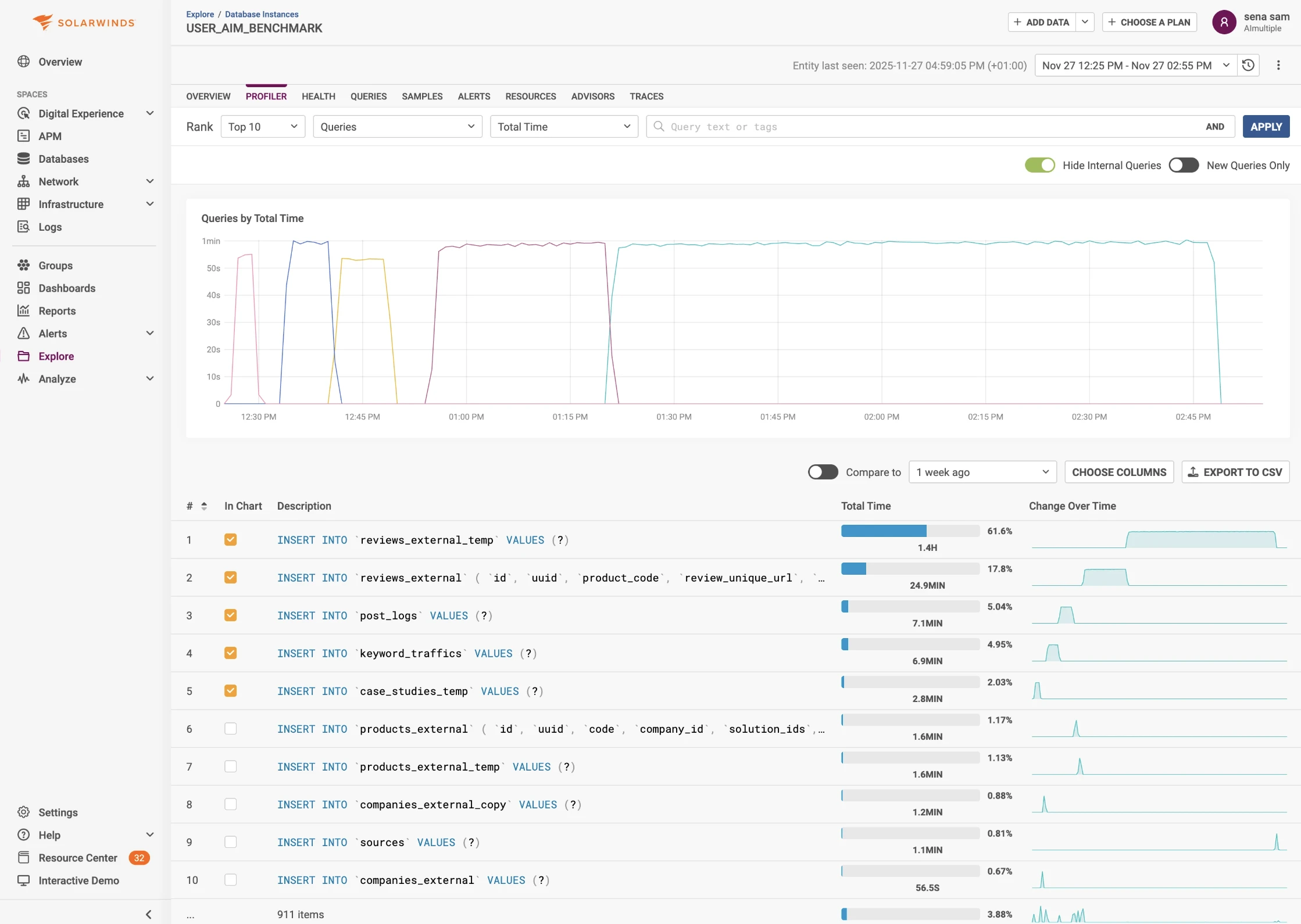Click the 5.04% total time bar
The height and width of the screenshot is (924, 1301).
click(910, 606)
